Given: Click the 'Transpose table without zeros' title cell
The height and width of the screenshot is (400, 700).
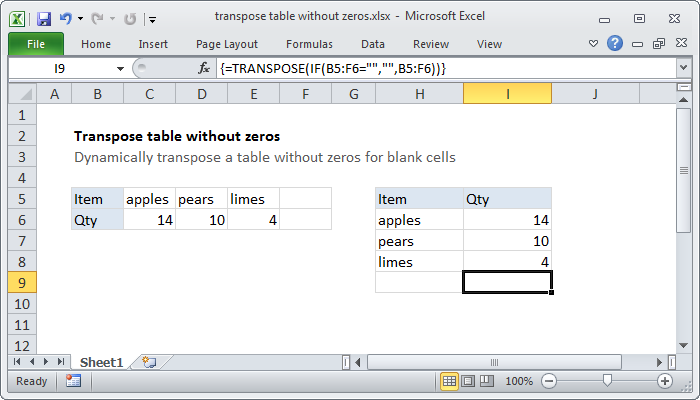Looking at the screenshot, I should (177, 136).
